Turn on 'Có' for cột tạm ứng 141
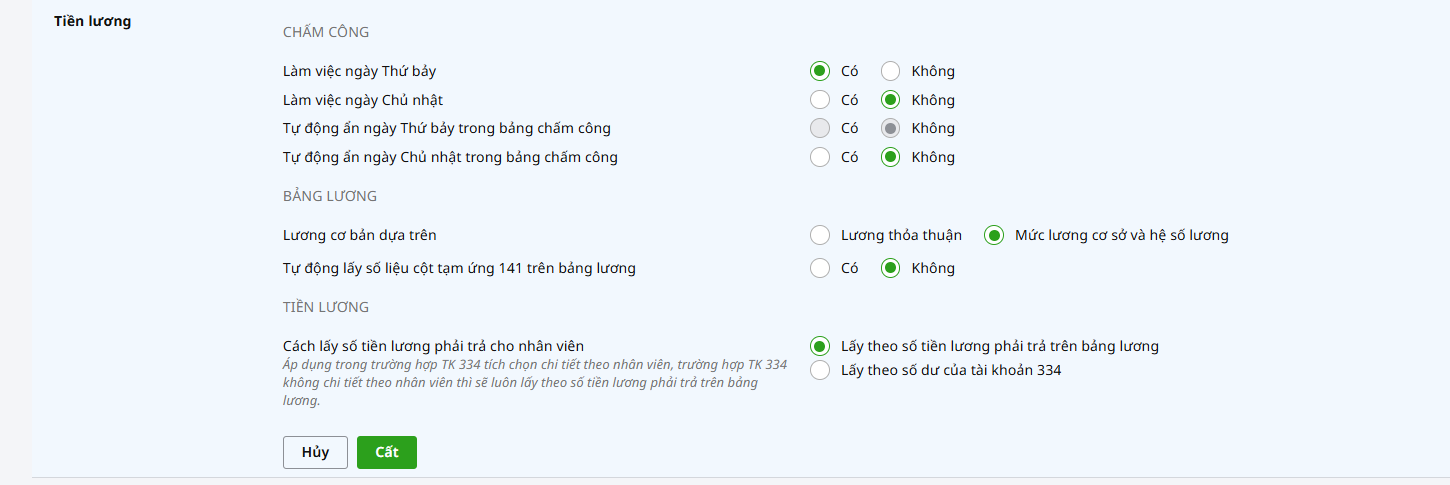 (820, 268)
